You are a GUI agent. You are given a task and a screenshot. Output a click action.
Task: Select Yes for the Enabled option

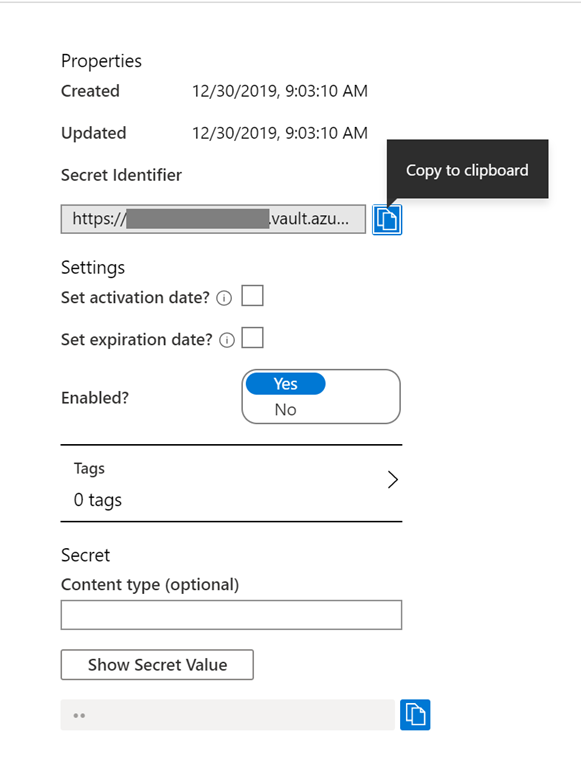286,384
